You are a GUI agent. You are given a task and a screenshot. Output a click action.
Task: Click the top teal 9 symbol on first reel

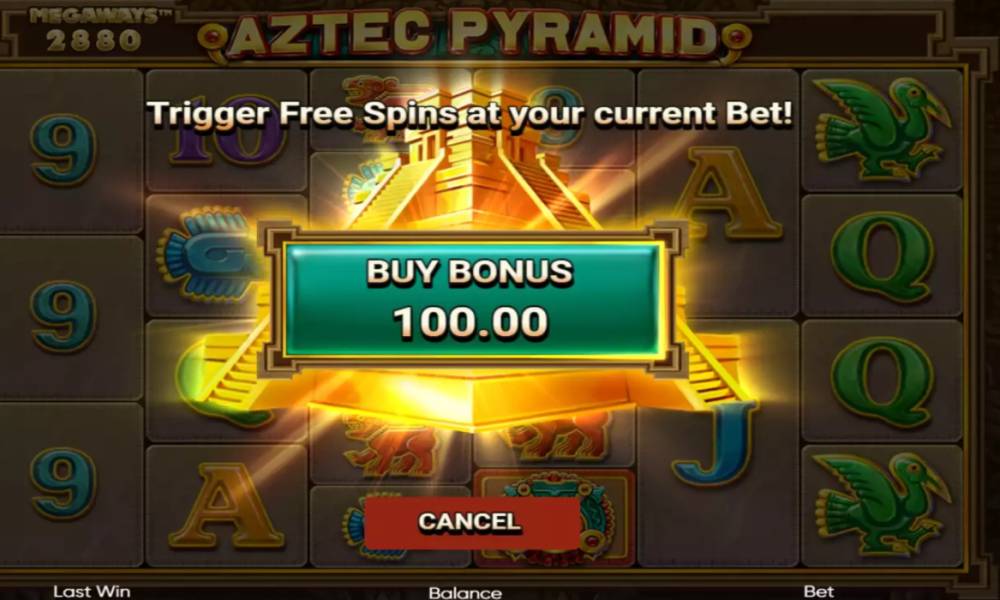[64, 149]
